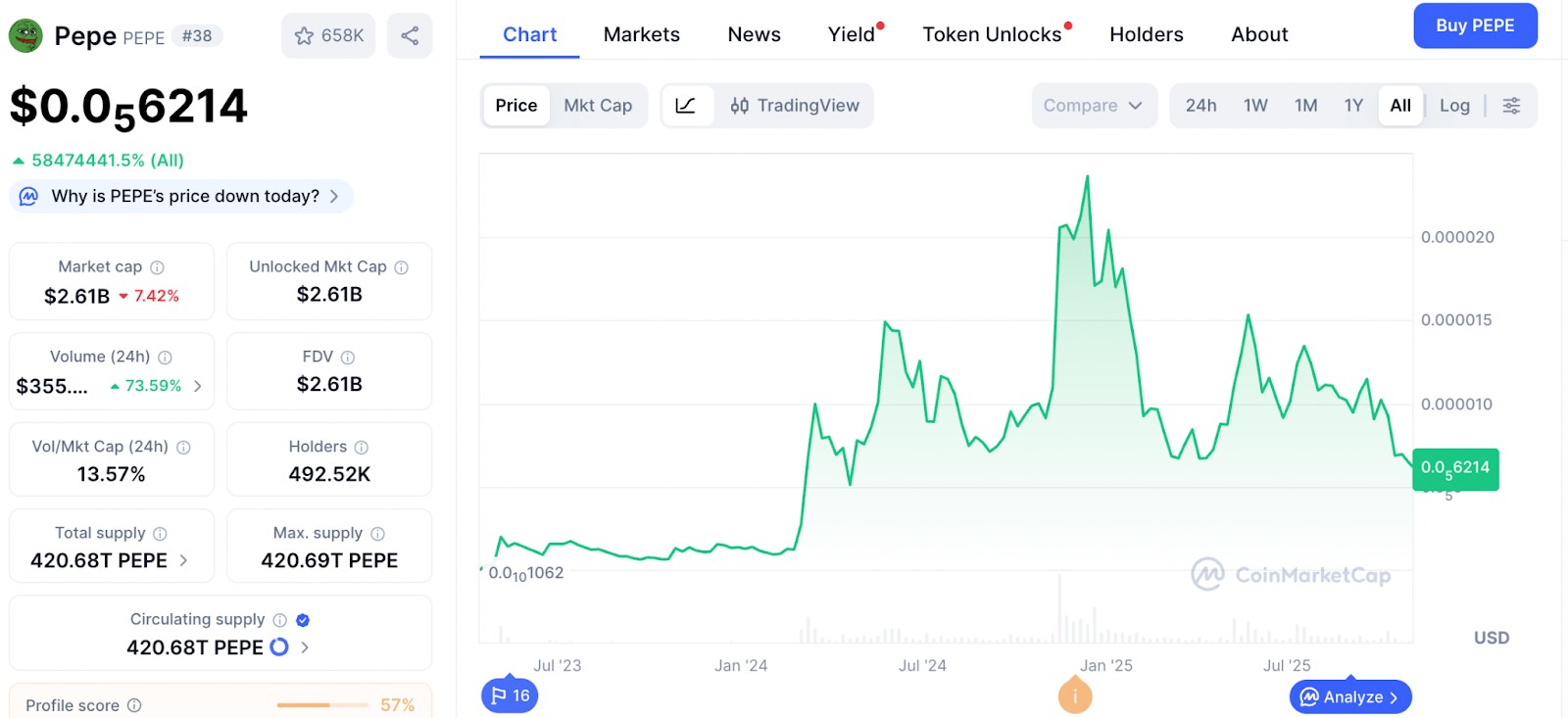Click the current price tag 0.0₅6214 on chart
Viewport: 1568px width, 718px height.
pos(1455,468)
